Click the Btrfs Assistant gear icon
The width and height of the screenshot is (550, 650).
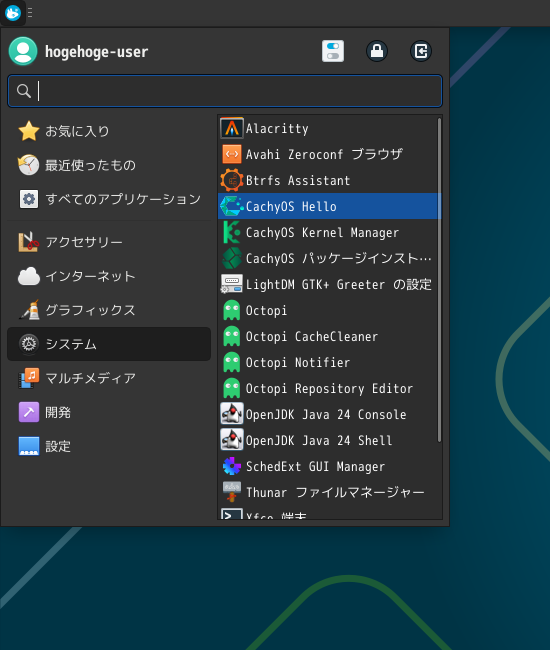pyautogui.click(x=232, y=180)
